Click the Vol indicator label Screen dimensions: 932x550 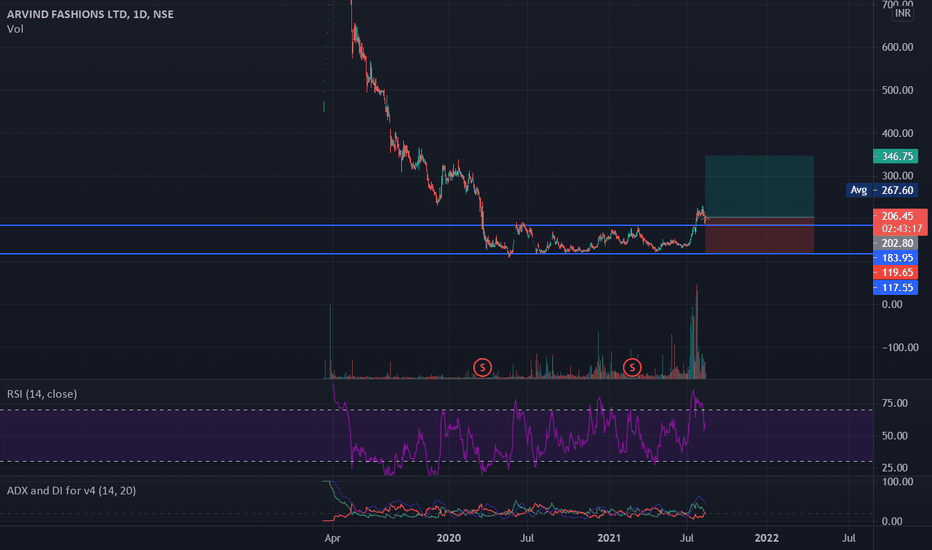pyautogui.click(x=15, y=29)
